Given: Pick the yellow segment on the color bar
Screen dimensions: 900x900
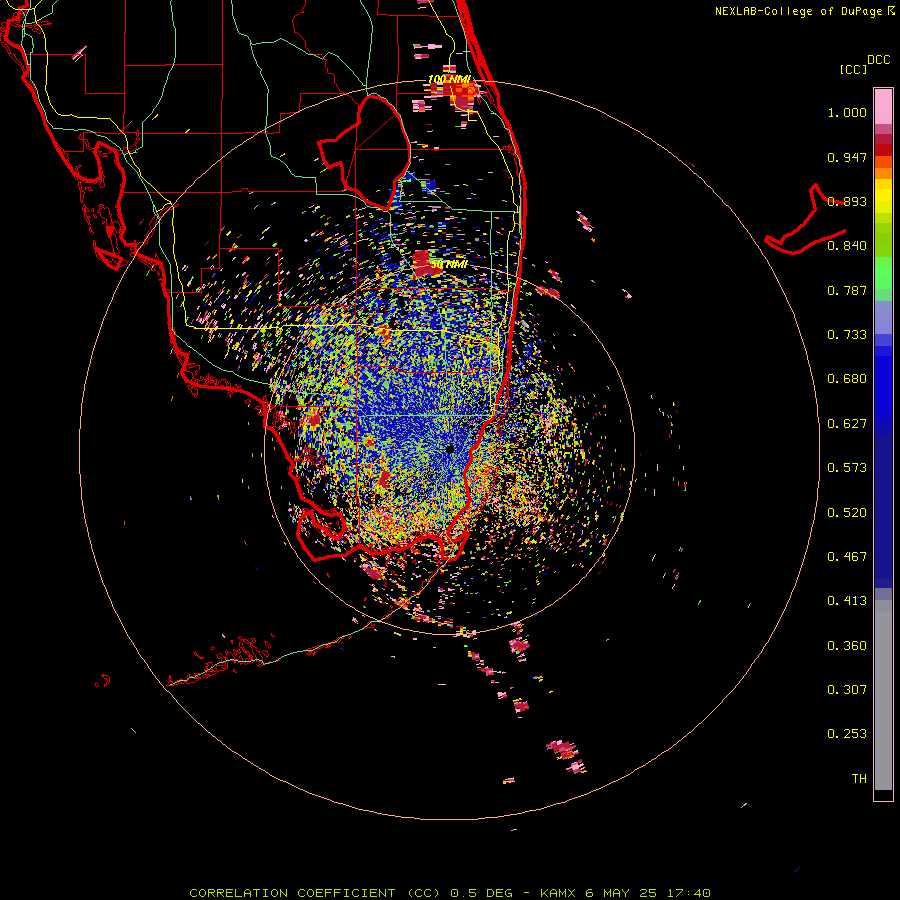Looking at the screenshot, I should pos(883,196).
